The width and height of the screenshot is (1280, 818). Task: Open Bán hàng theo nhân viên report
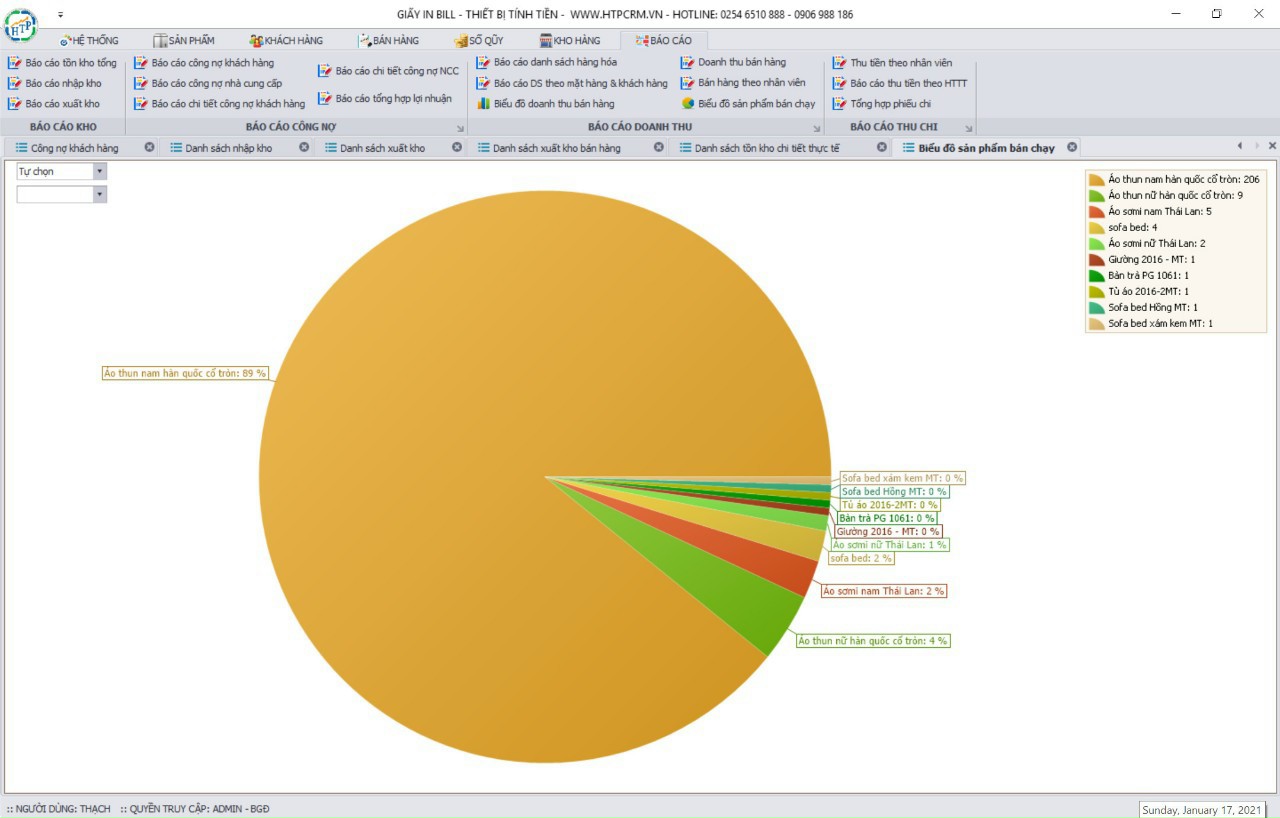point(743,83)
